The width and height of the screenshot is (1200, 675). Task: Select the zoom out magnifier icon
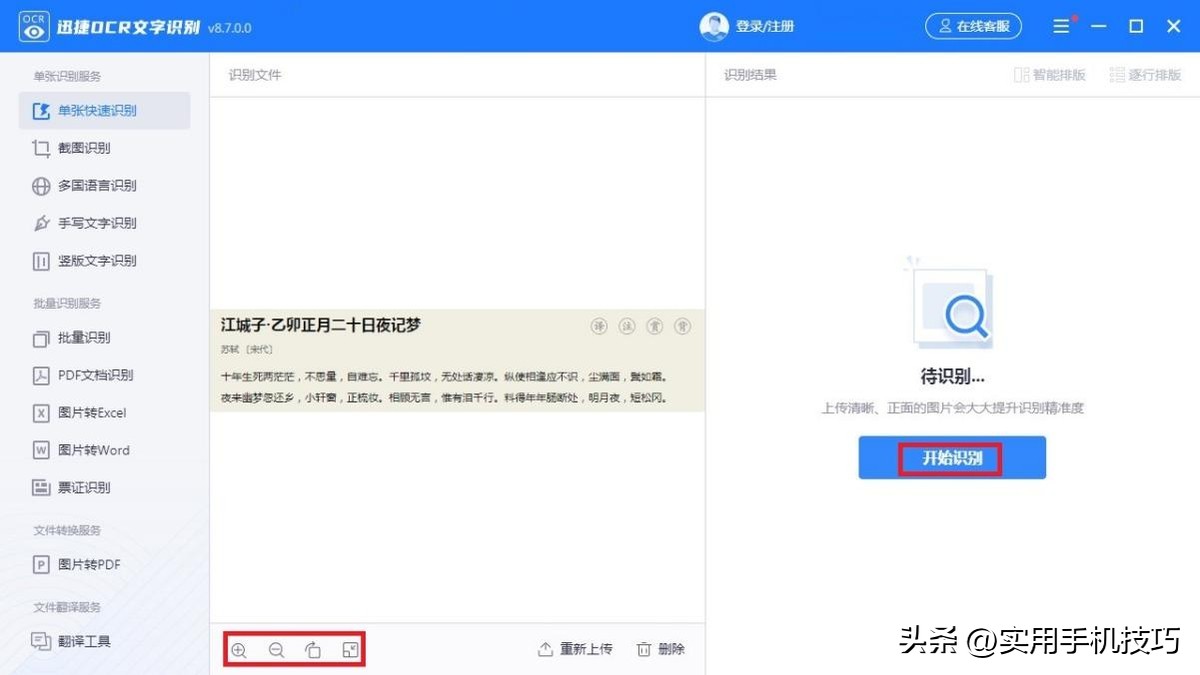[276, 649]
